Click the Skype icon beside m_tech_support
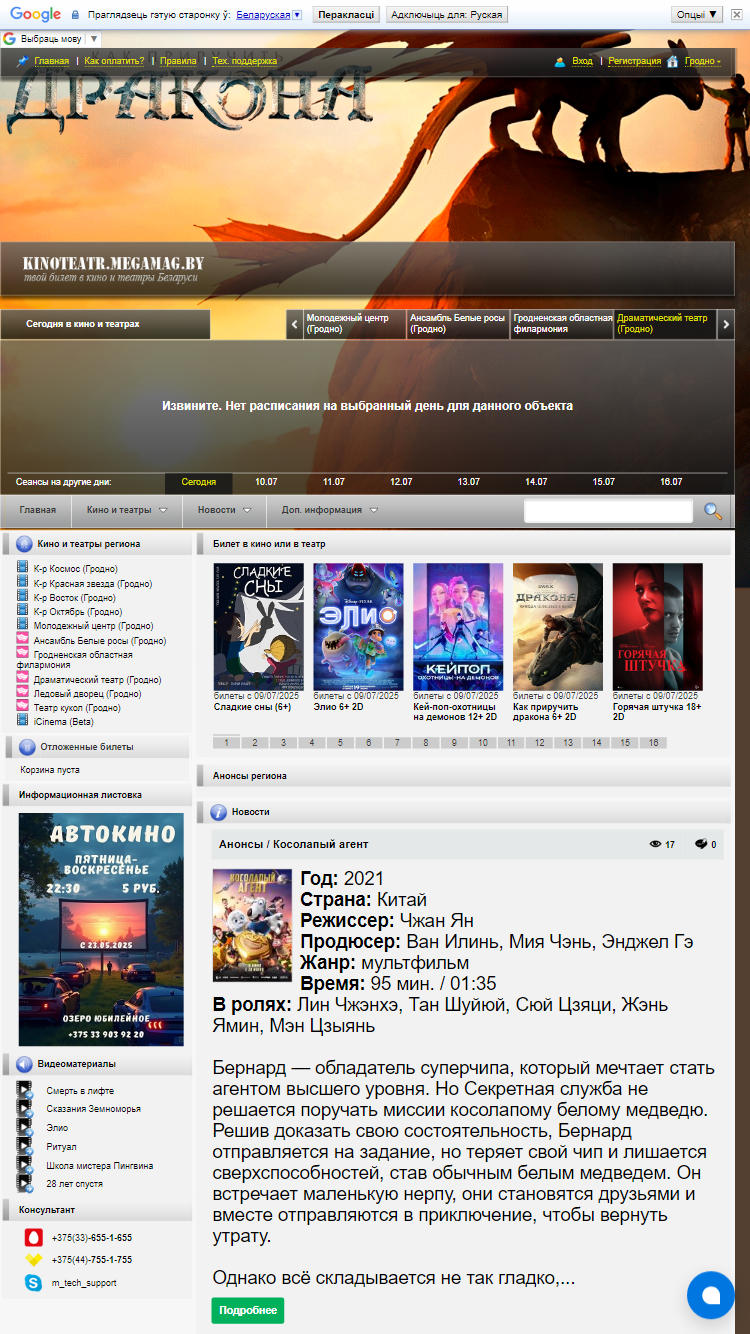The width and height of the screenshot is (750, 1334). point(33,1282)
